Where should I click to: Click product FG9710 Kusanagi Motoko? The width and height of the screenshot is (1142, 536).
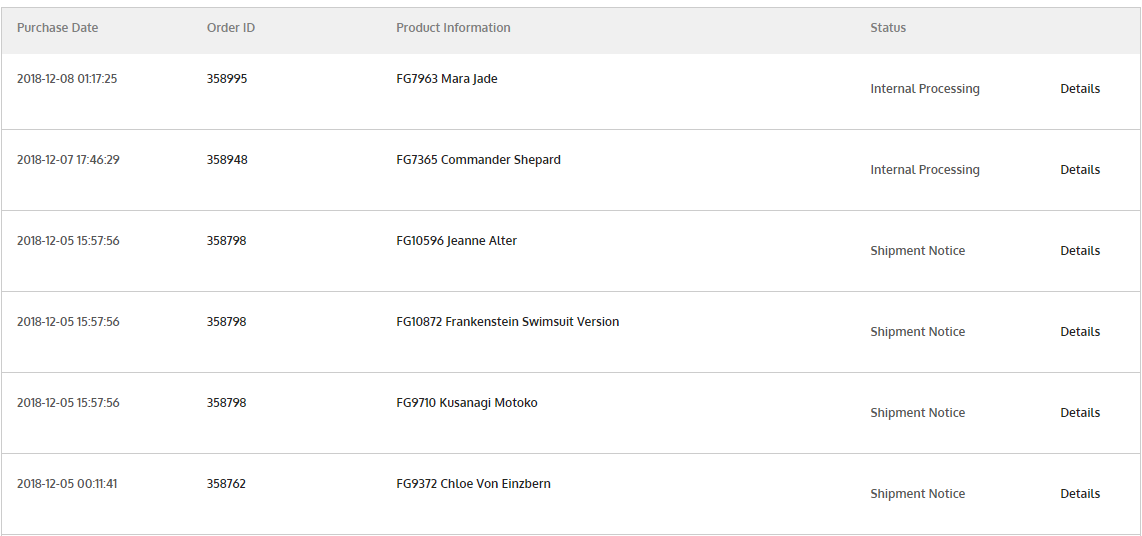coord(467,403)
